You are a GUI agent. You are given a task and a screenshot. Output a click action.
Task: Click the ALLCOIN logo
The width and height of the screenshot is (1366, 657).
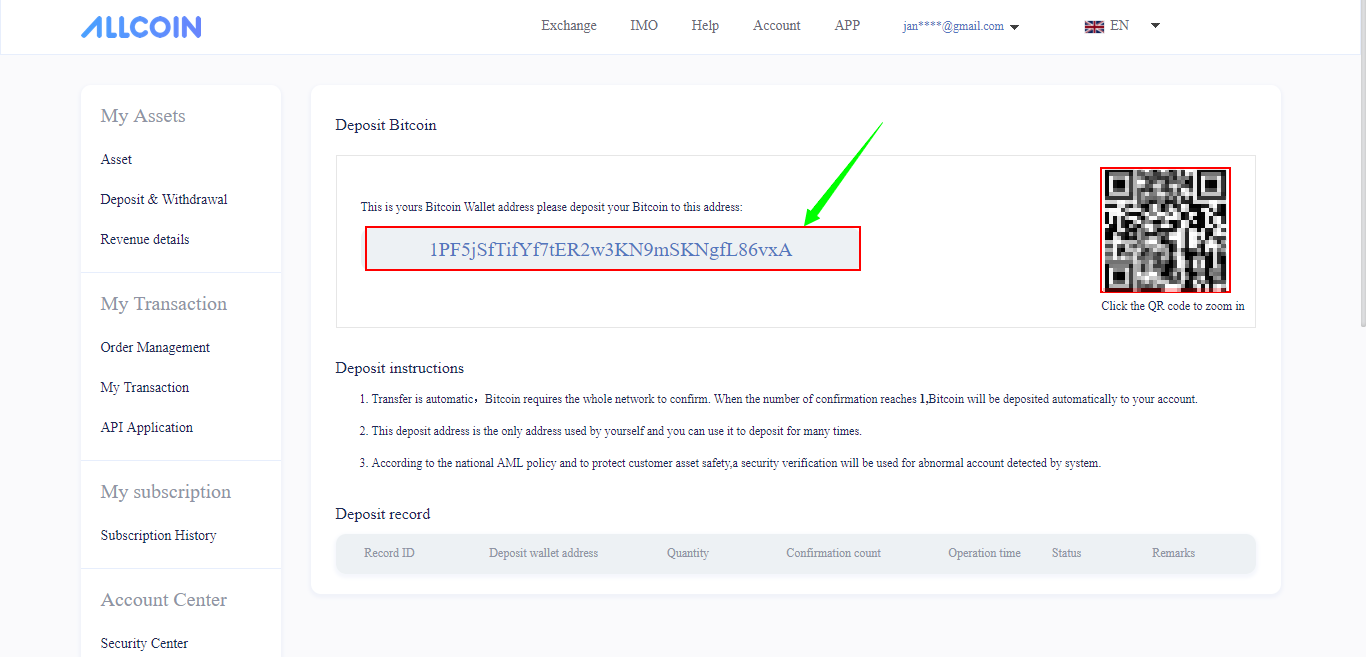[141, 27]
